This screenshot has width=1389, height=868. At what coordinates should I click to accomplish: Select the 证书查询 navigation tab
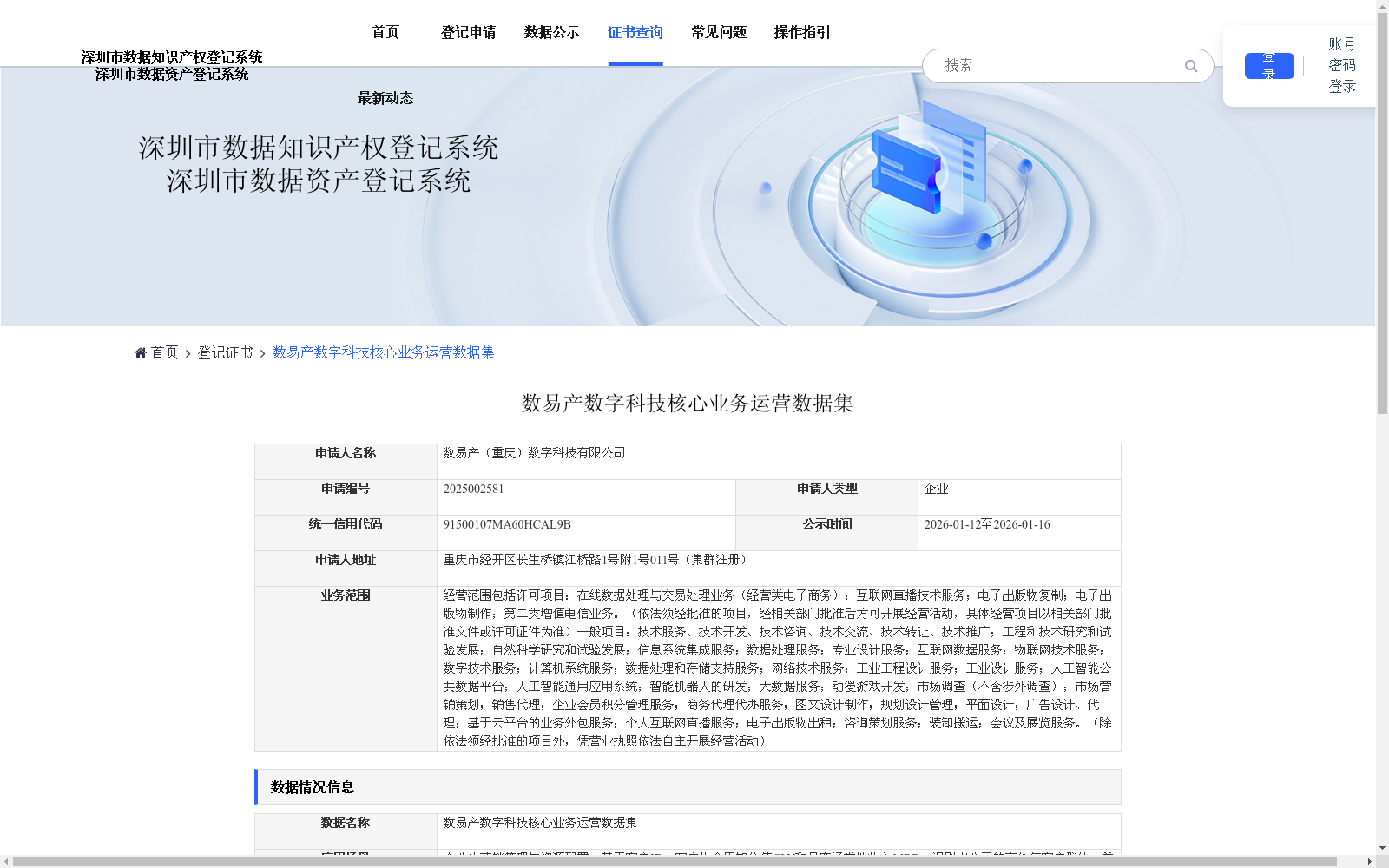tap(635, 32)
